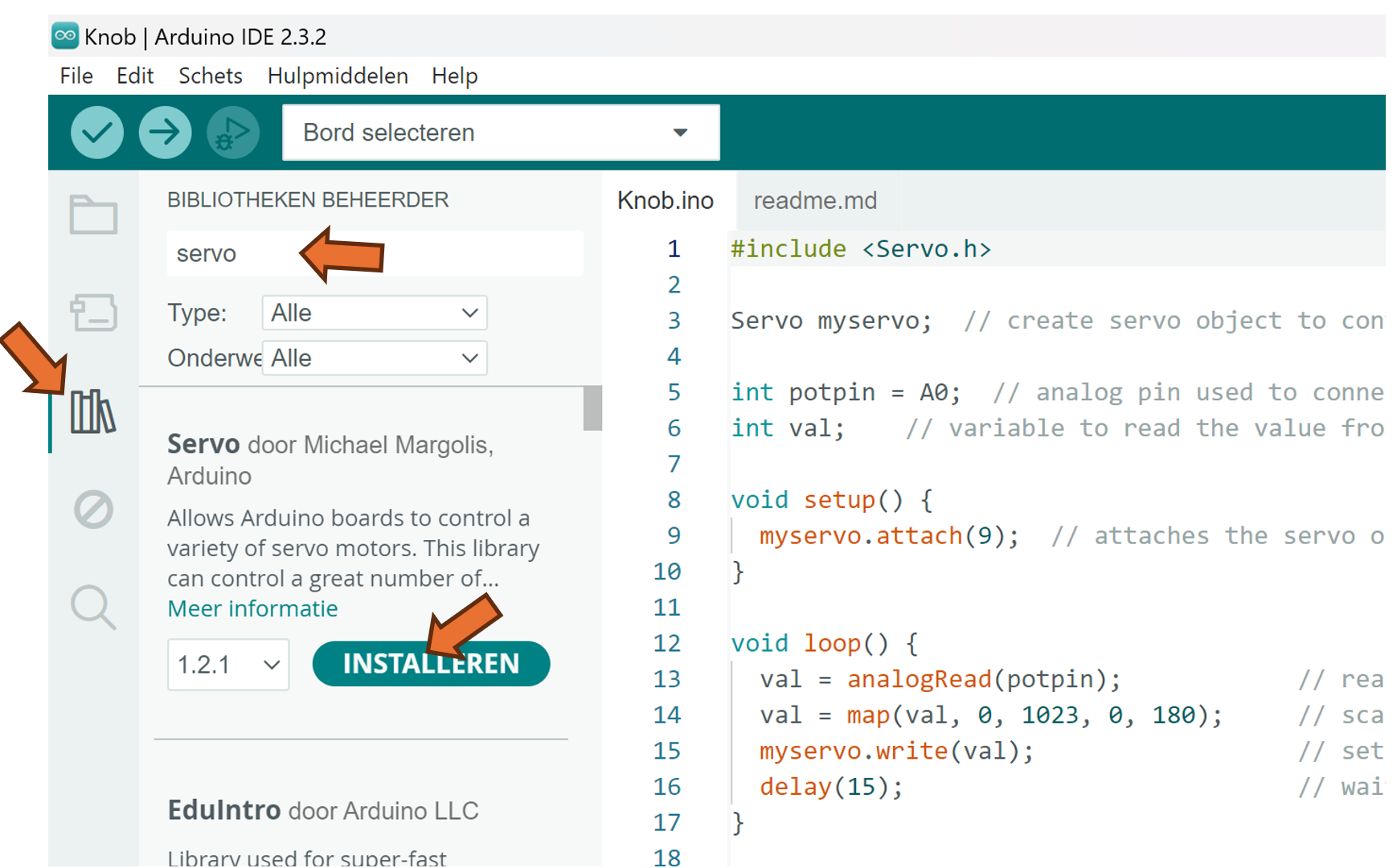
Task: Open the Onderwerp filter dropdown
Action: pyautogui.click(x=375, y=358)
